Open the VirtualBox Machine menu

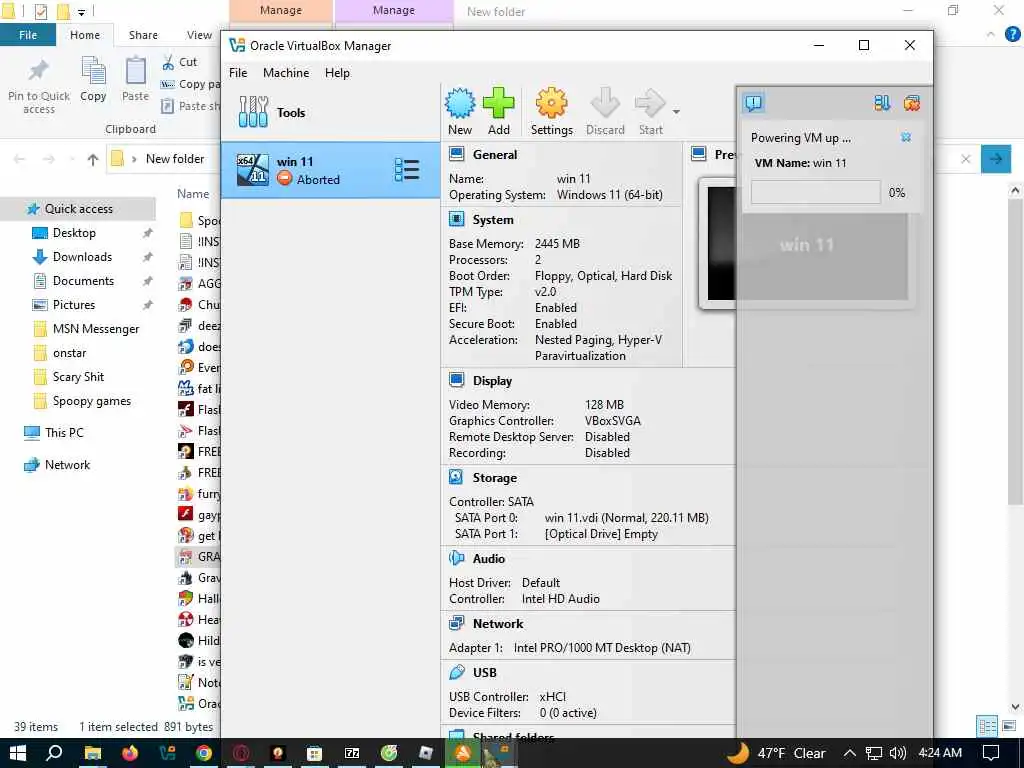point(285,72)
